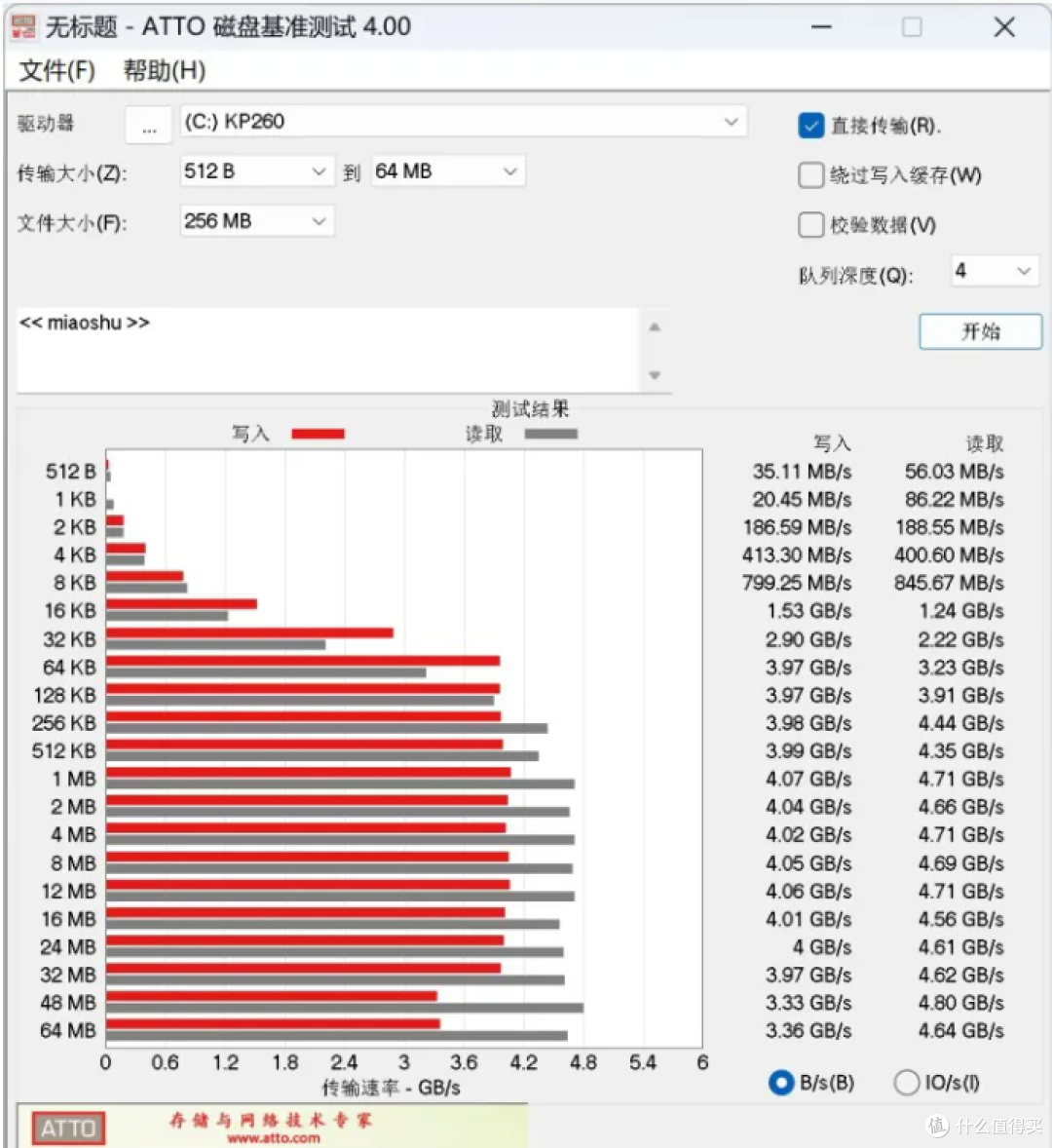Click the 413.30 MB/s write value
Viewport: 1052px width, 1148px height.
[x=797, y=555]
